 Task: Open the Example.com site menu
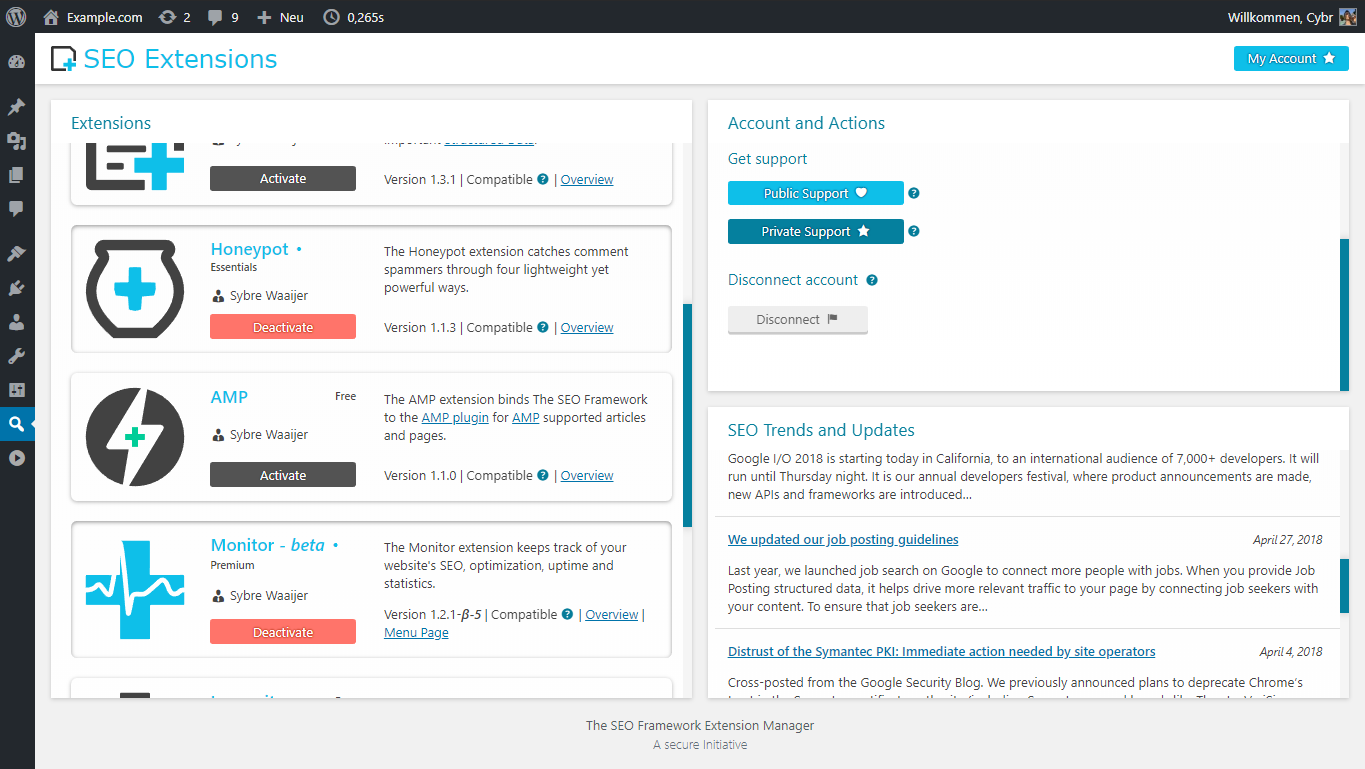(93, 17)
